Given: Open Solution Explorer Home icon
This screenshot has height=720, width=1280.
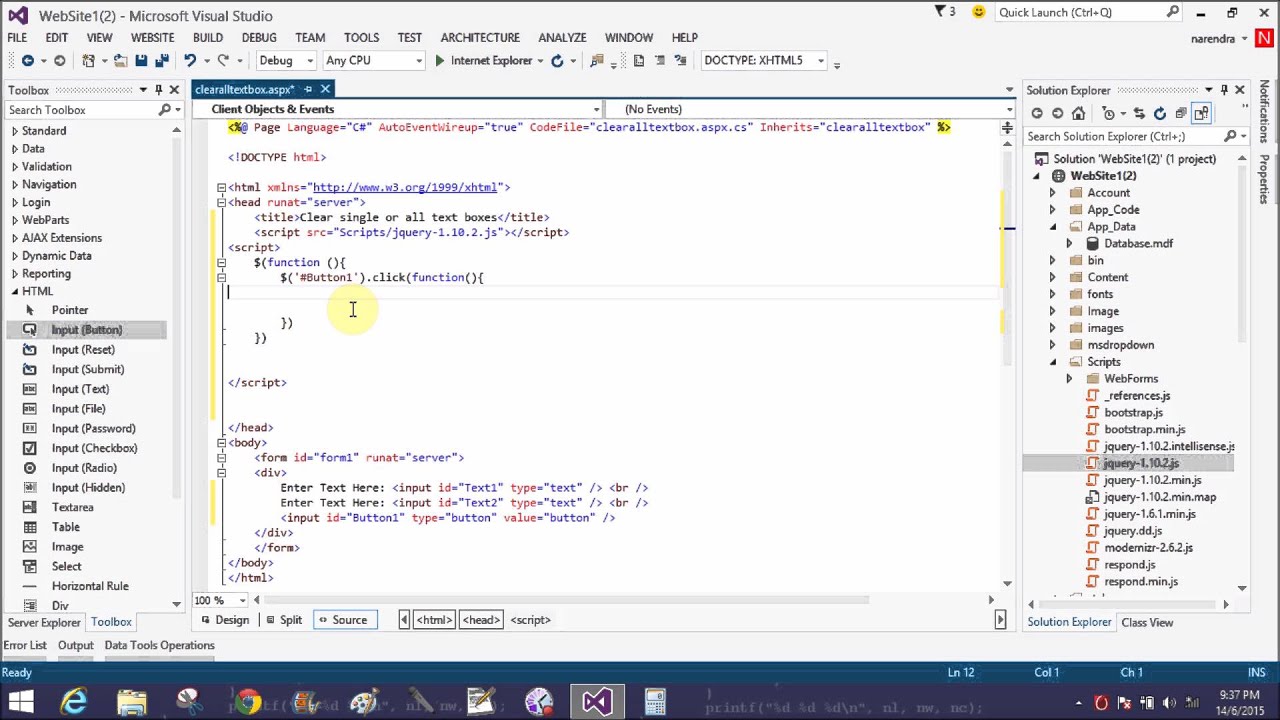Looking at the screenshot, I should point(1078,113).
